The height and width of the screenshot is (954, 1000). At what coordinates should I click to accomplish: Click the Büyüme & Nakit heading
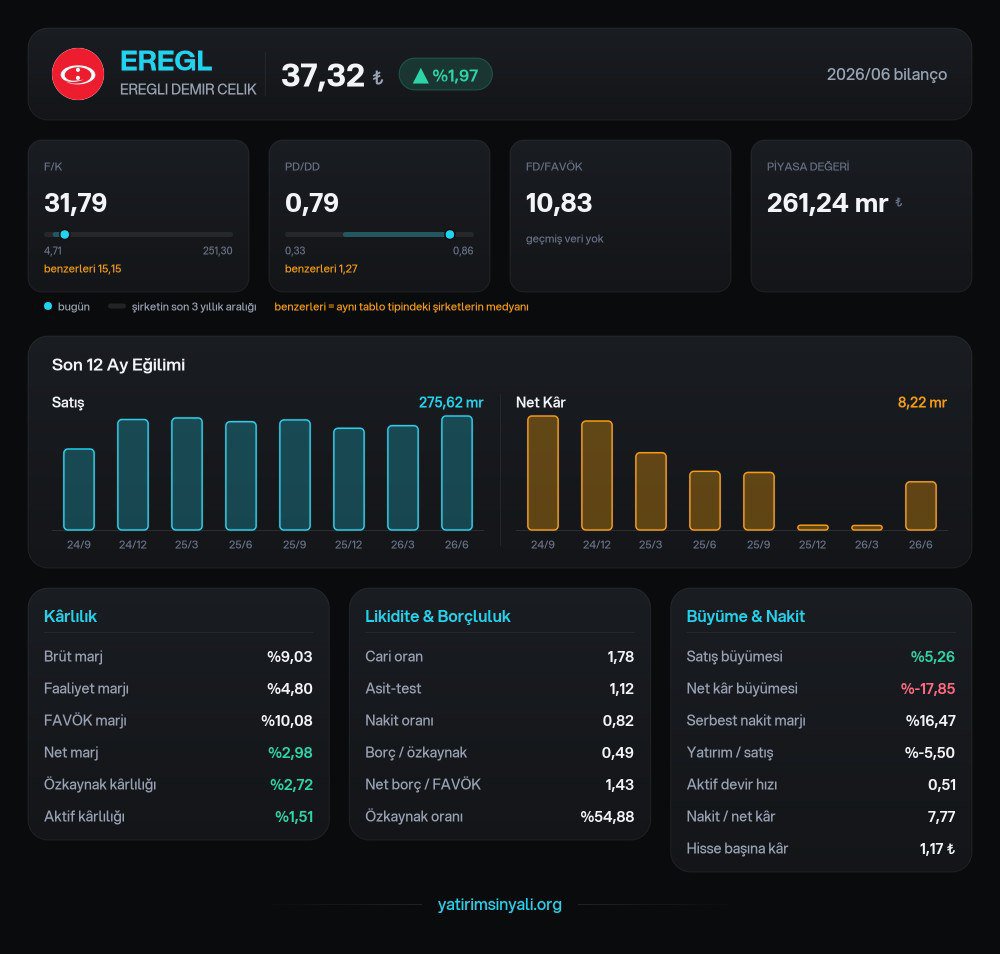(746, 616)
